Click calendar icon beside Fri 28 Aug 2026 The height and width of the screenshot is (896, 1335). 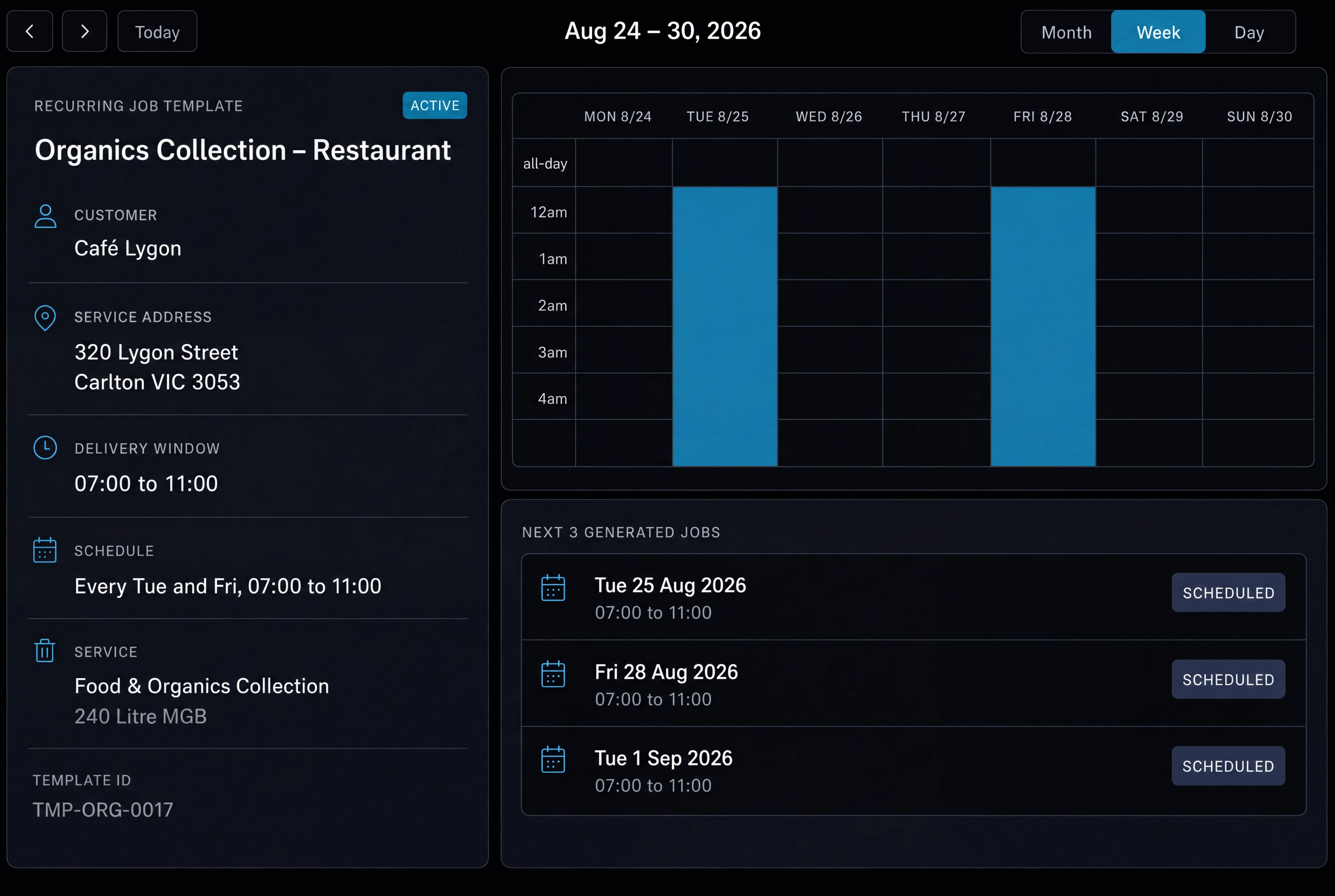coord(553,674)
